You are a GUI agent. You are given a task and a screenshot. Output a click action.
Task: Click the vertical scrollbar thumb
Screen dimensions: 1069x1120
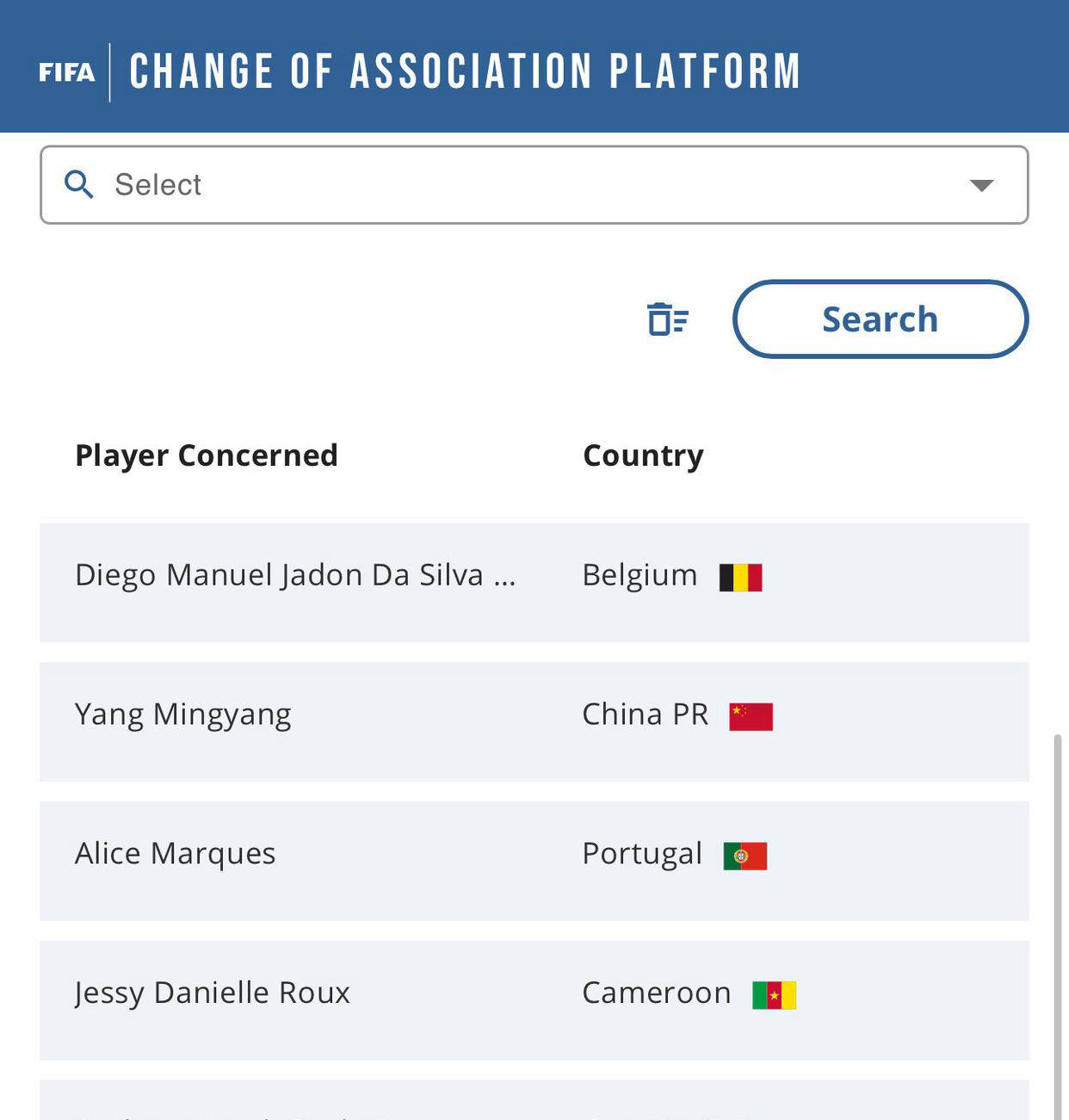coord(1058,926)
